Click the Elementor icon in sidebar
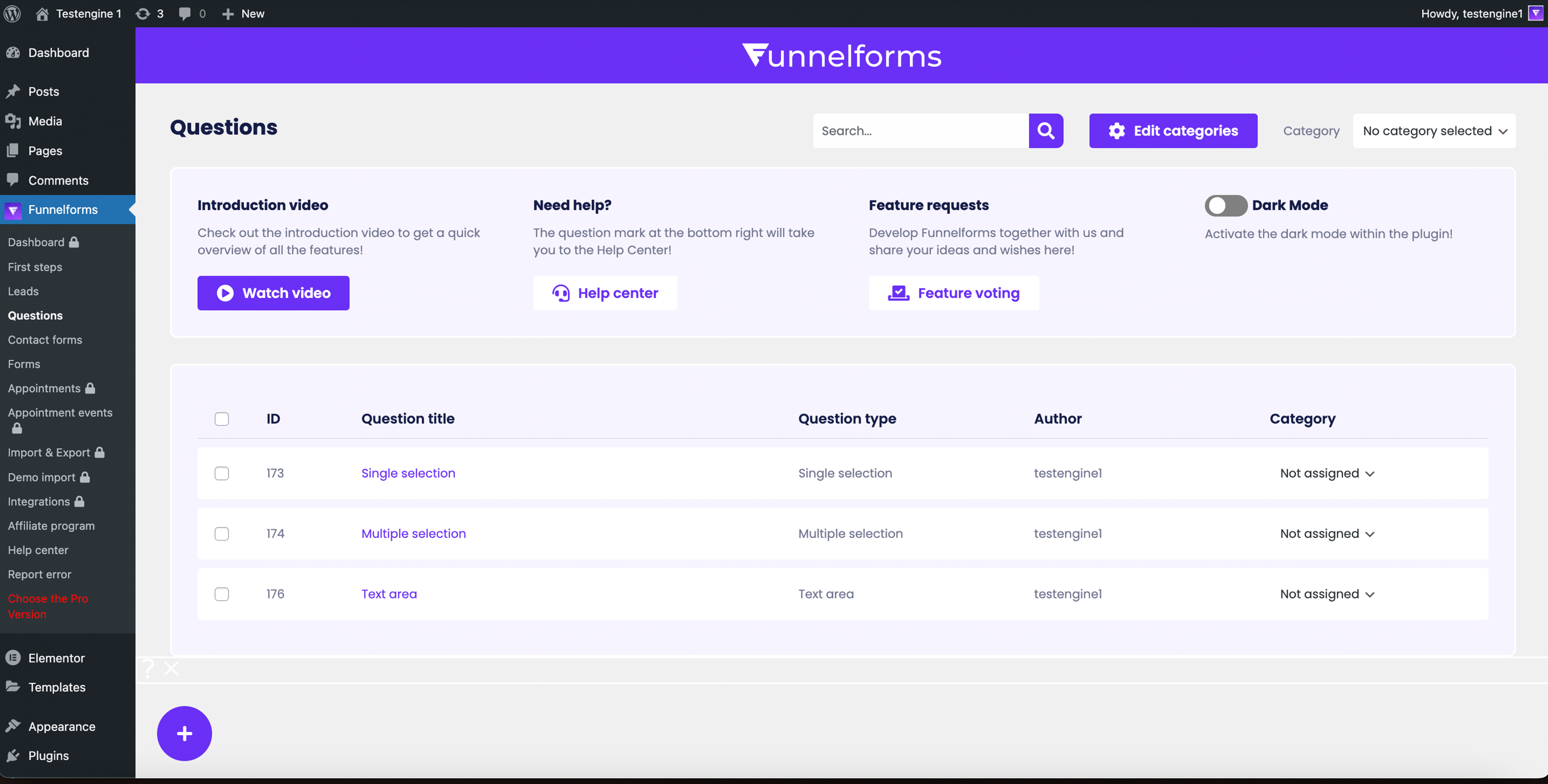Viewport: 1548px width, 784px height. (x=13, y=658)
